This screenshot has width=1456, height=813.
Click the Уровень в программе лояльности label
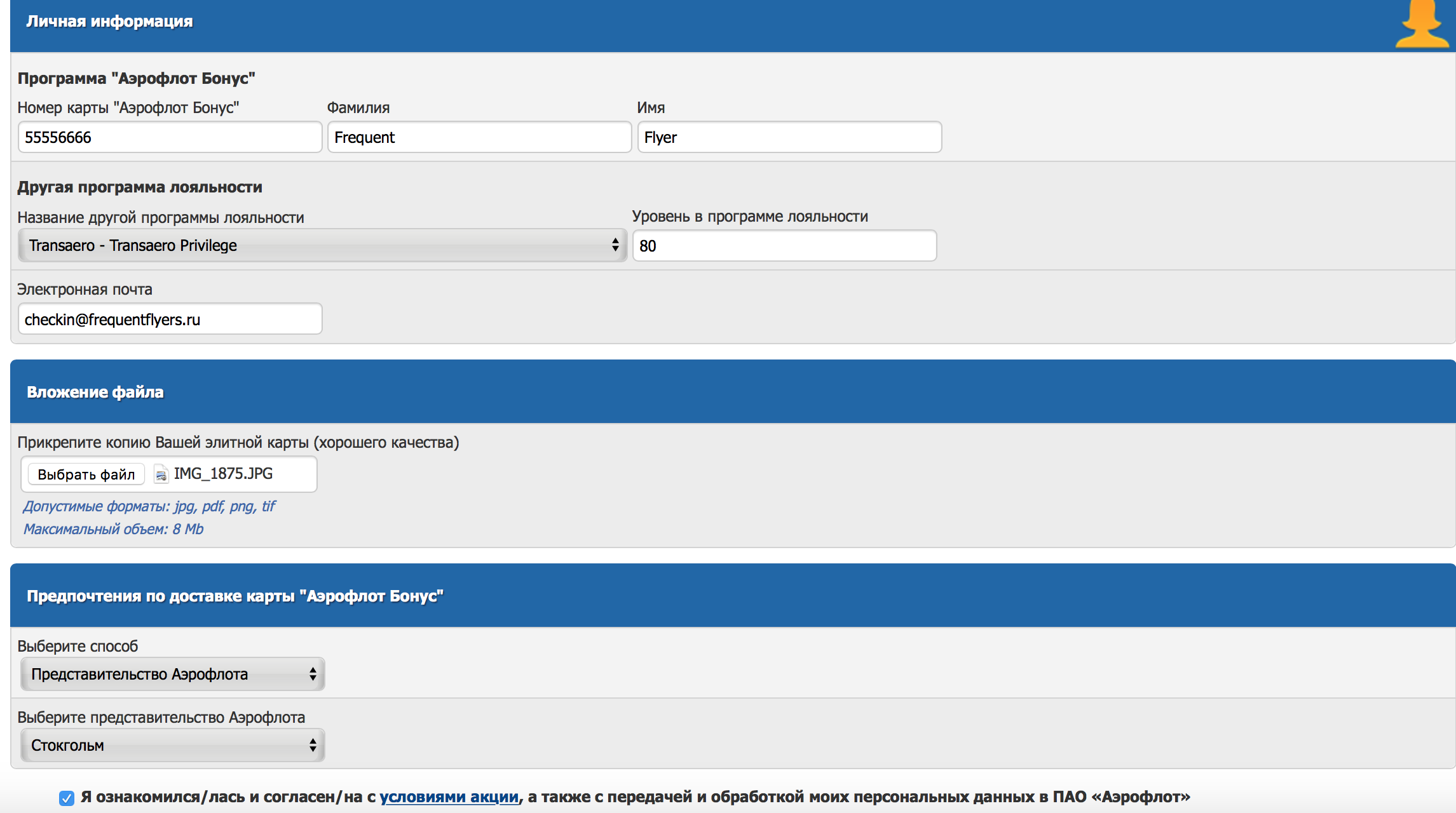point(750,217)
